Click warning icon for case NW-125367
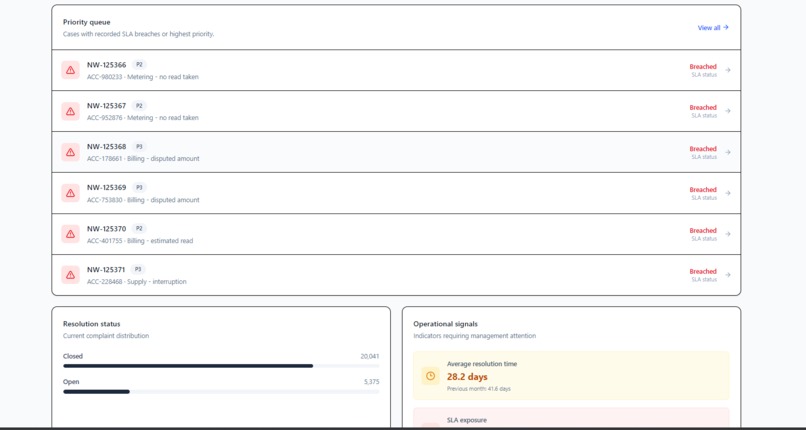This screenshot has width=806, height=430. [x=70, y=111]
